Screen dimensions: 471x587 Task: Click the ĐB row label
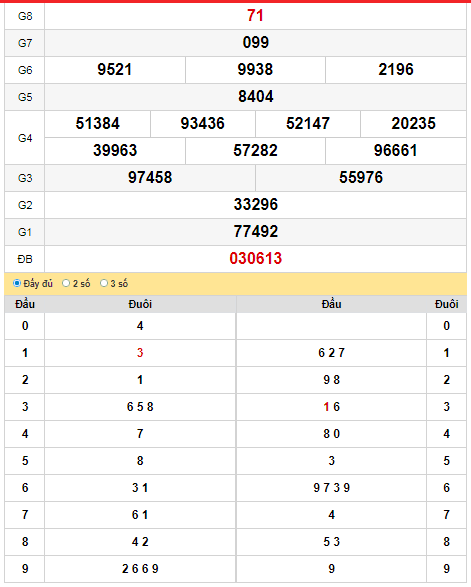pyautogui.click(x=25, y=259)
